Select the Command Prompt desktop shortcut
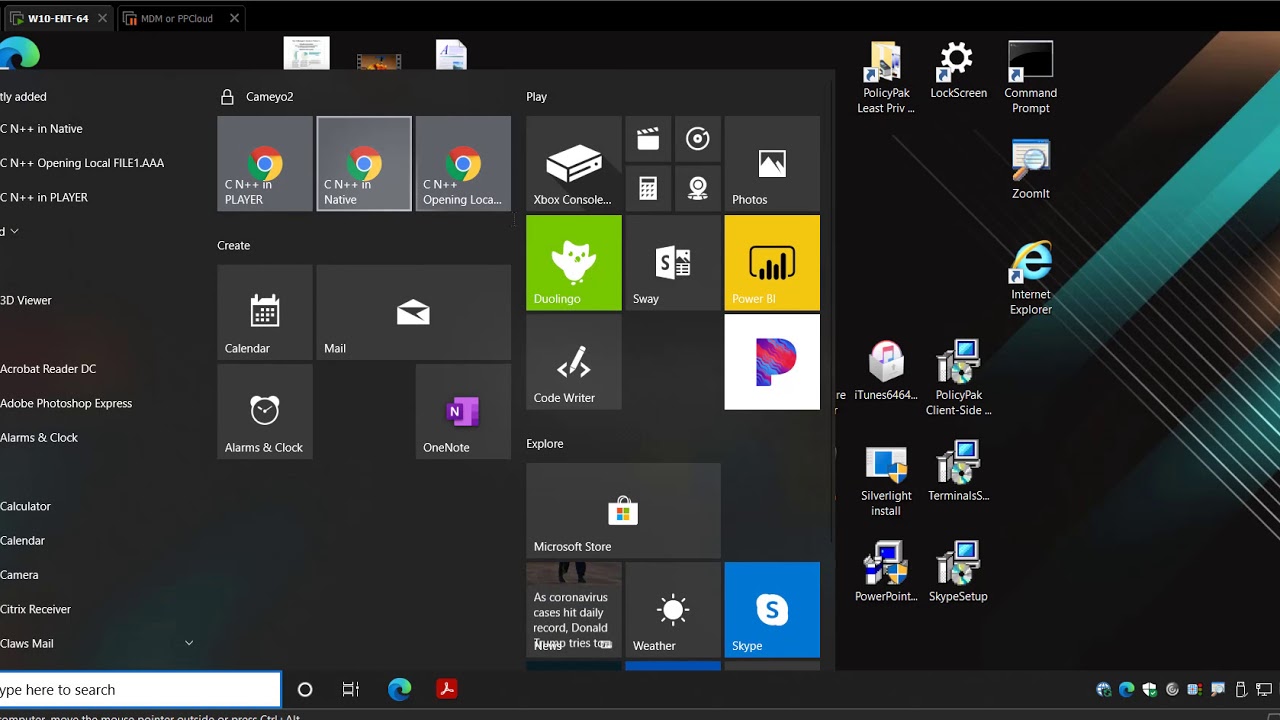 (1030, 78)
